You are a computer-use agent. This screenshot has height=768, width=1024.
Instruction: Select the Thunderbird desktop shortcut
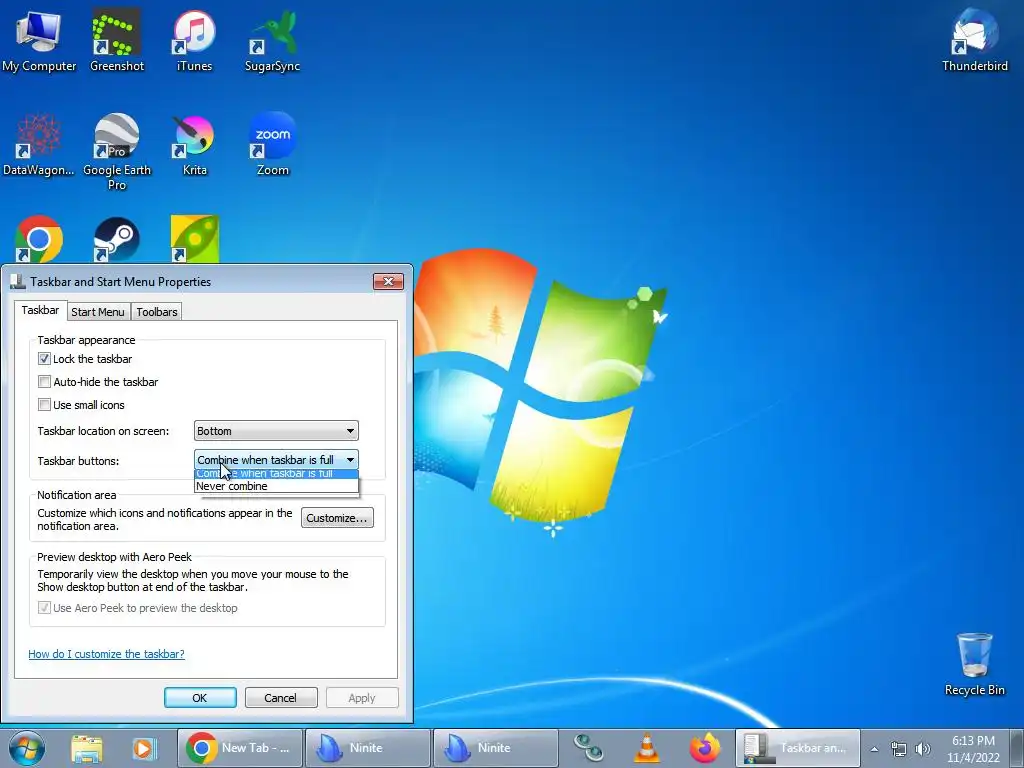tap(974, 40)
